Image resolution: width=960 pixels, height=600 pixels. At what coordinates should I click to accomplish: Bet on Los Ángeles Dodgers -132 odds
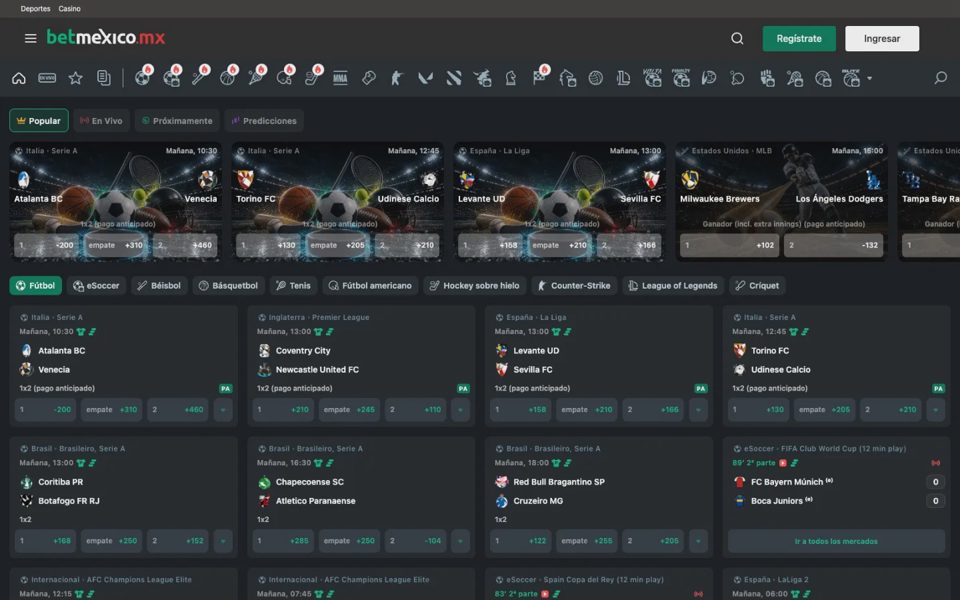(833, 245)
